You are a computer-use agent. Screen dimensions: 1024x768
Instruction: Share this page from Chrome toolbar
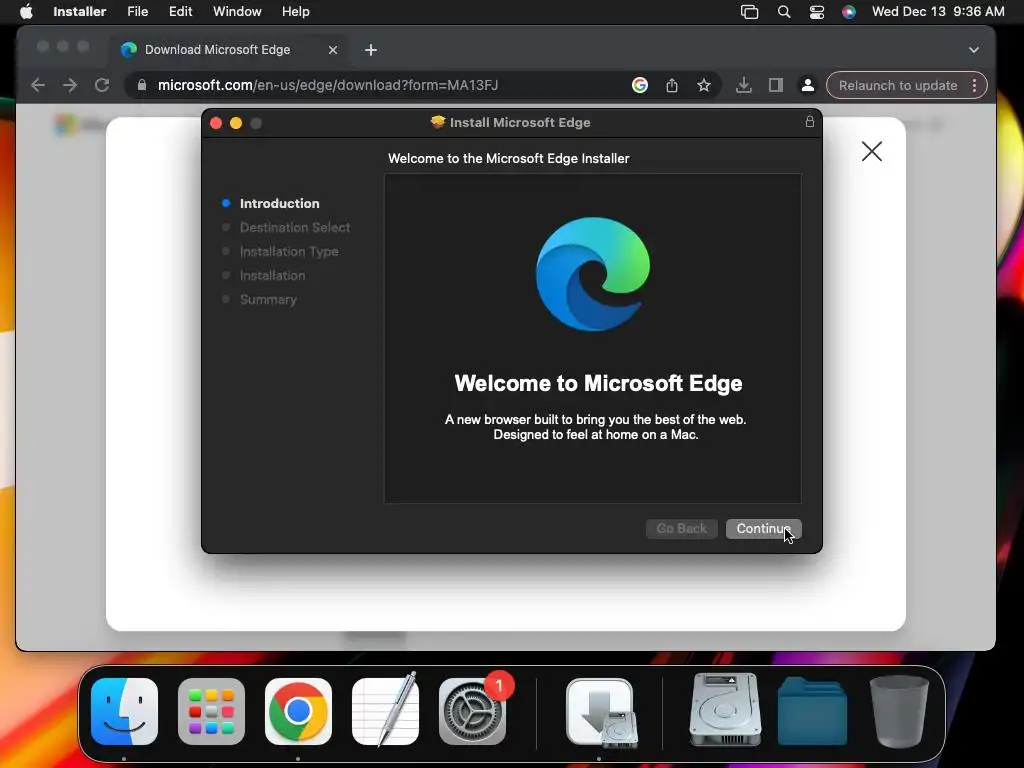click(671, 85)
